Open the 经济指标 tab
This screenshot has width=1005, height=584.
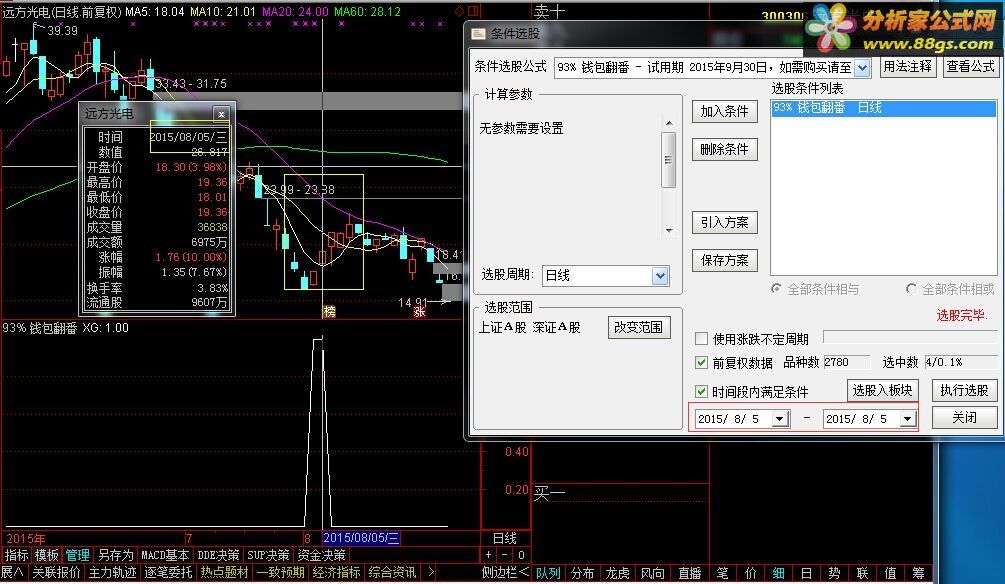pos(336,572)
